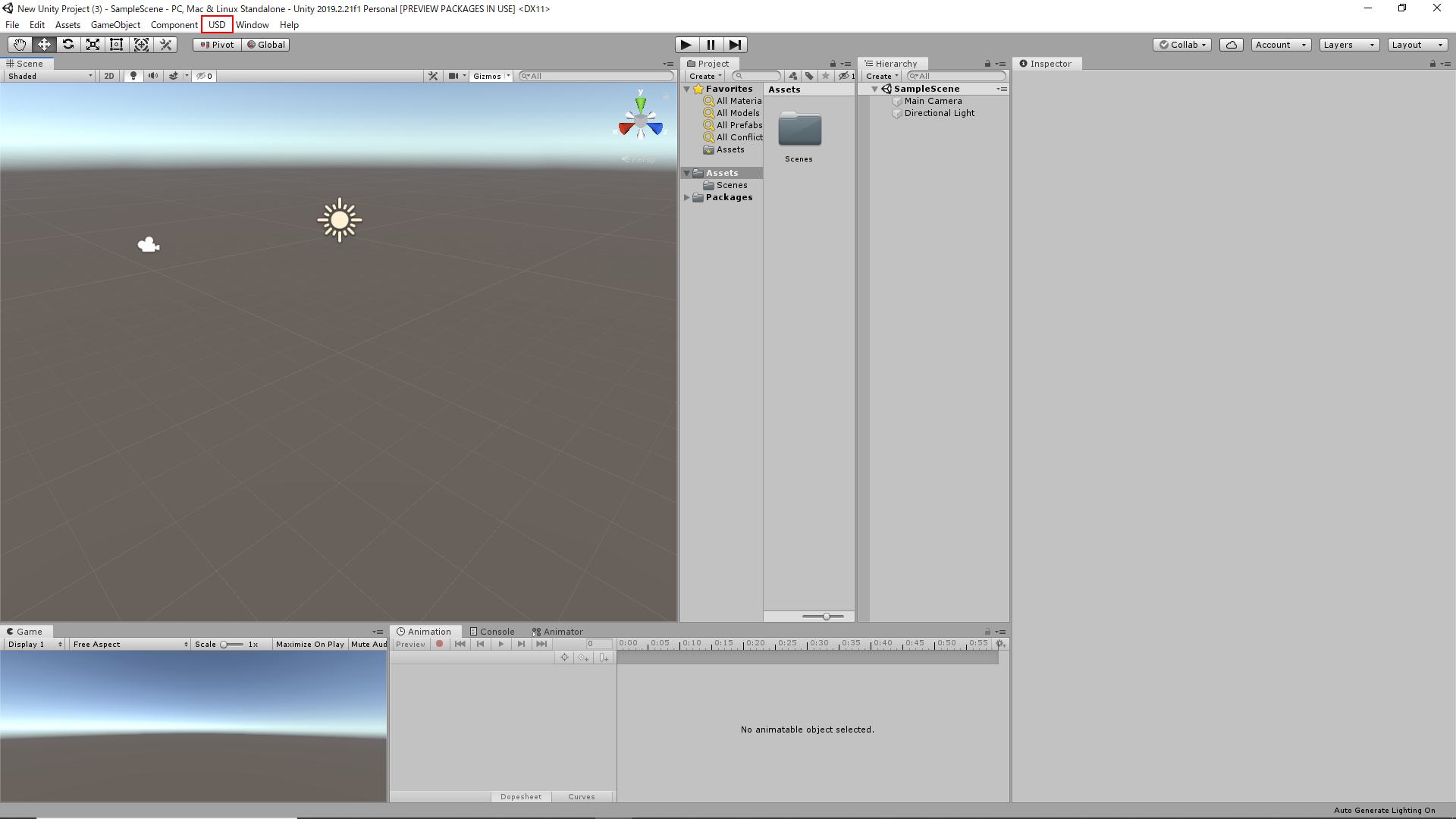Switch to Curves view

click(582, 797)
